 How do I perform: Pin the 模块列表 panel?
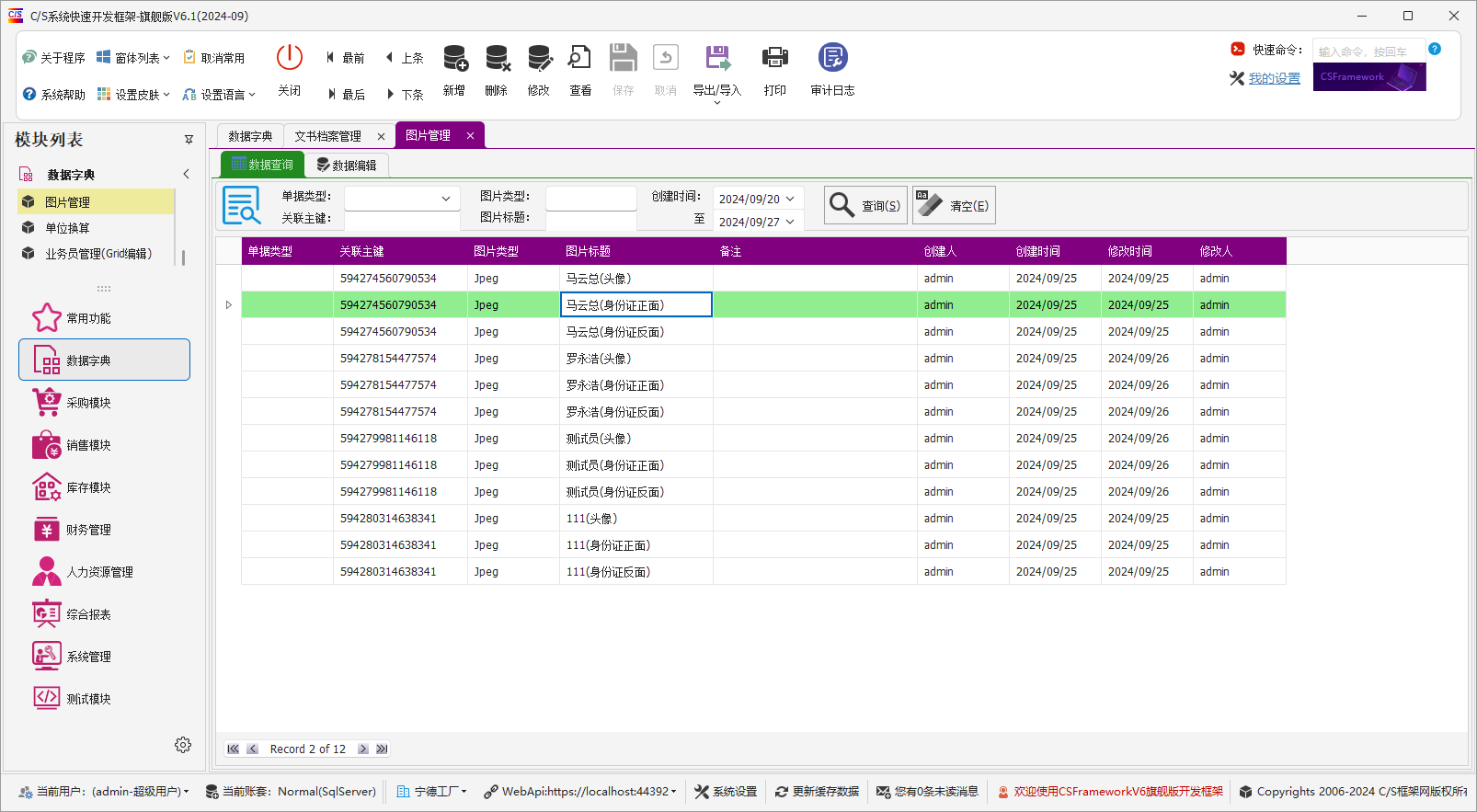189,140
